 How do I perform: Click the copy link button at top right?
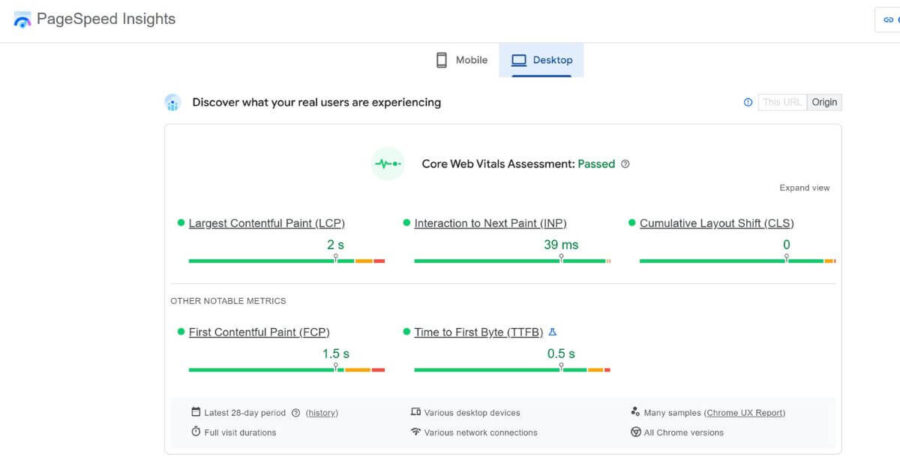pyautogui.click(x=889, y=20)
